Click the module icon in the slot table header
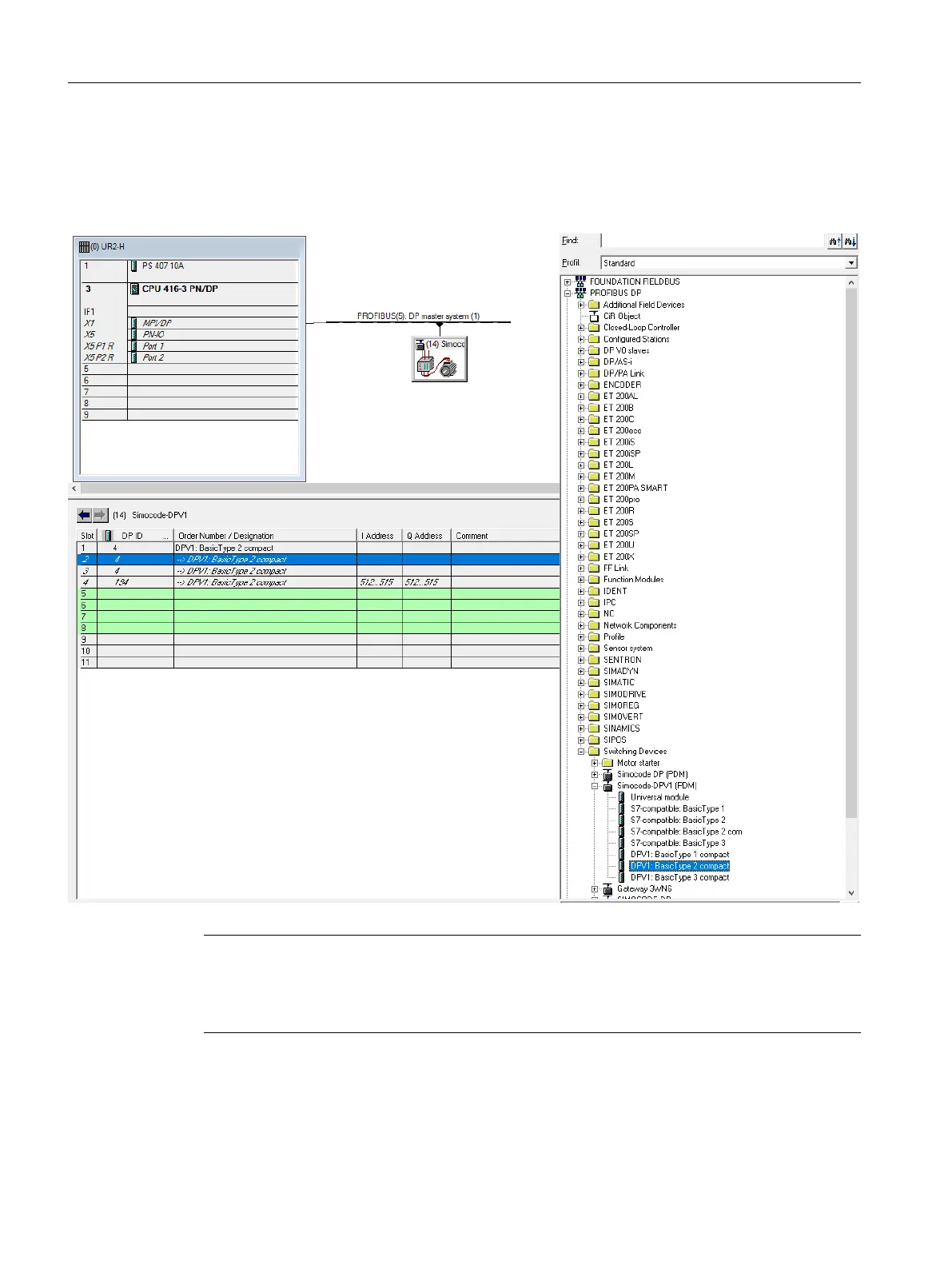 click(107, 536)
